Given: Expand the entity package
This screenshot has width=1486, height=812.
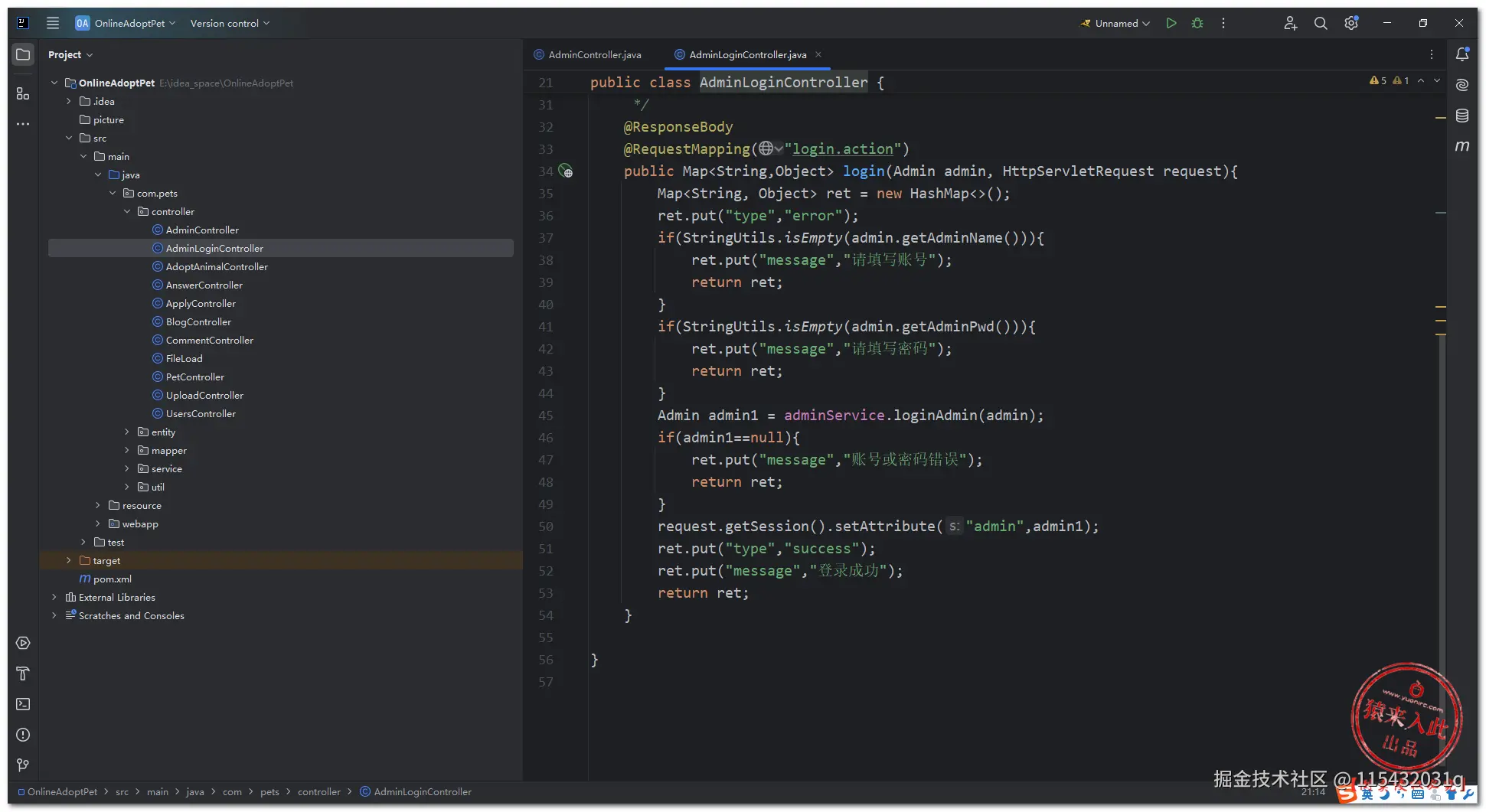Looking at the screenshot, I should tap(127, 432).
